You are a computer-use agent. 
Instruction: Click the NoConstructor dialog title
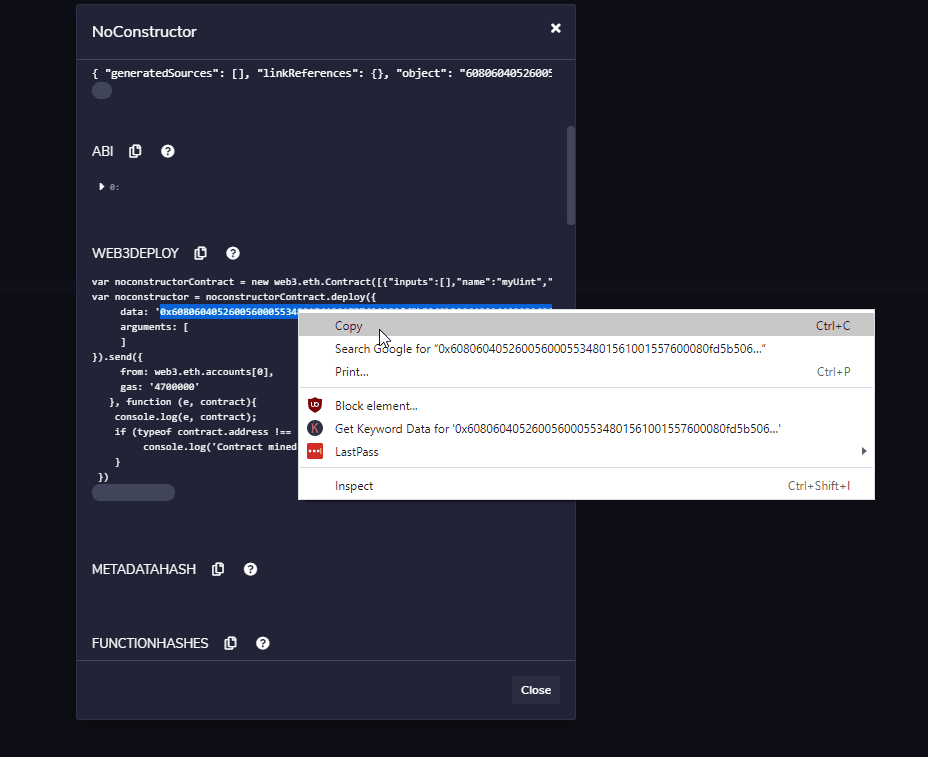(x=144, y=32)
